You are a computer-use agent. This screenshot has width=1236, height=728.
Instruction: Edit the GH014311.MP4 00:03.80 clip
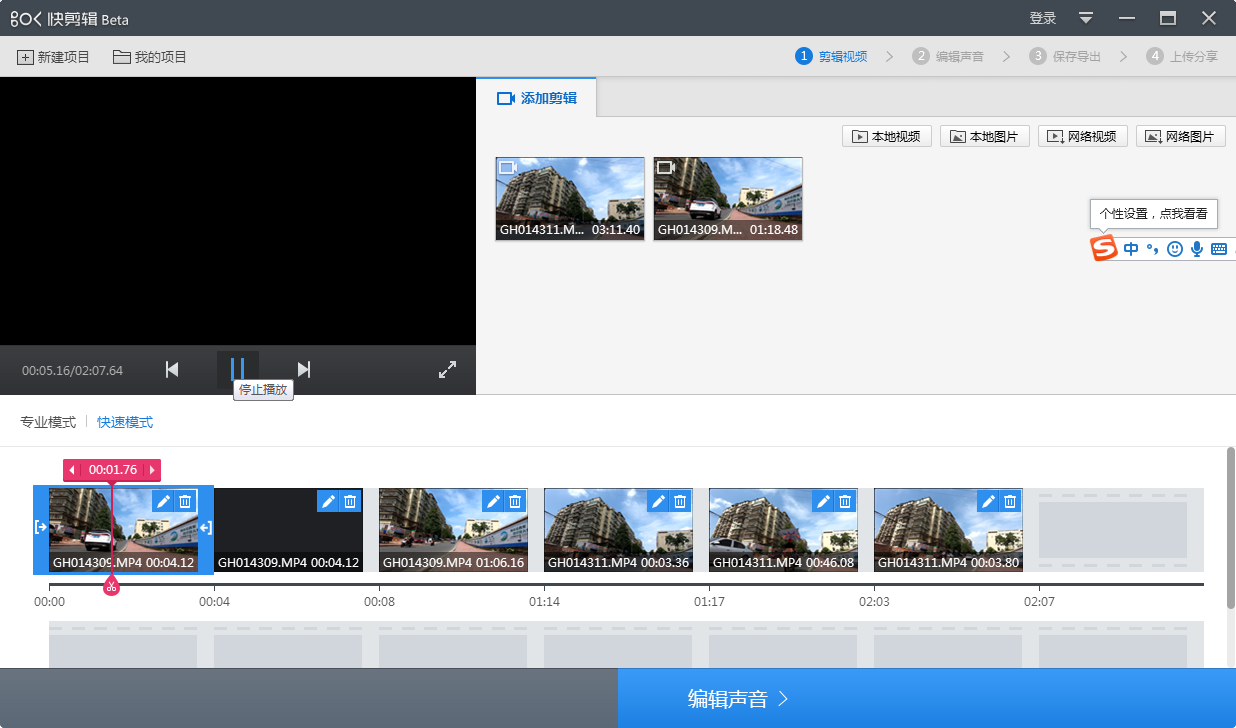point(988,501)
